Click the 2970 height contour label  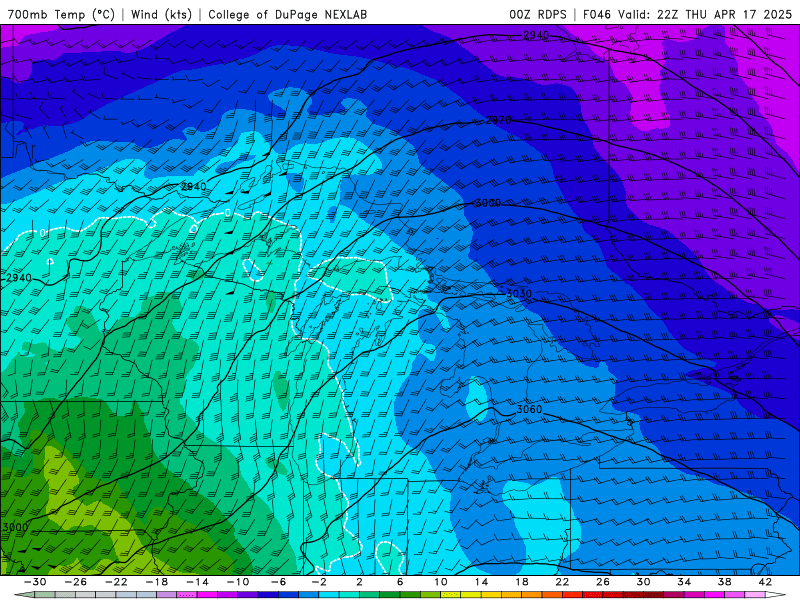tap(498, 120)
